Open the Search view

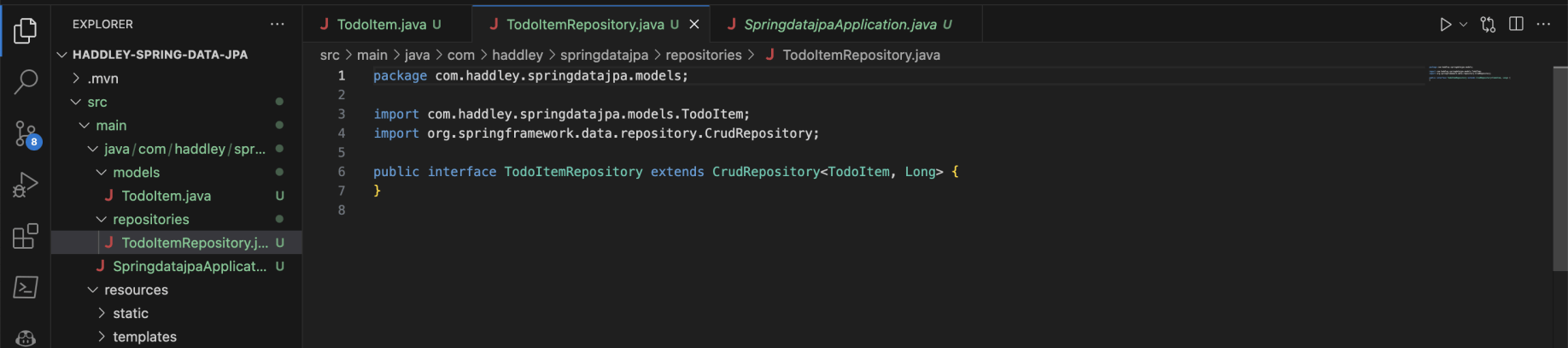point(26,82)
